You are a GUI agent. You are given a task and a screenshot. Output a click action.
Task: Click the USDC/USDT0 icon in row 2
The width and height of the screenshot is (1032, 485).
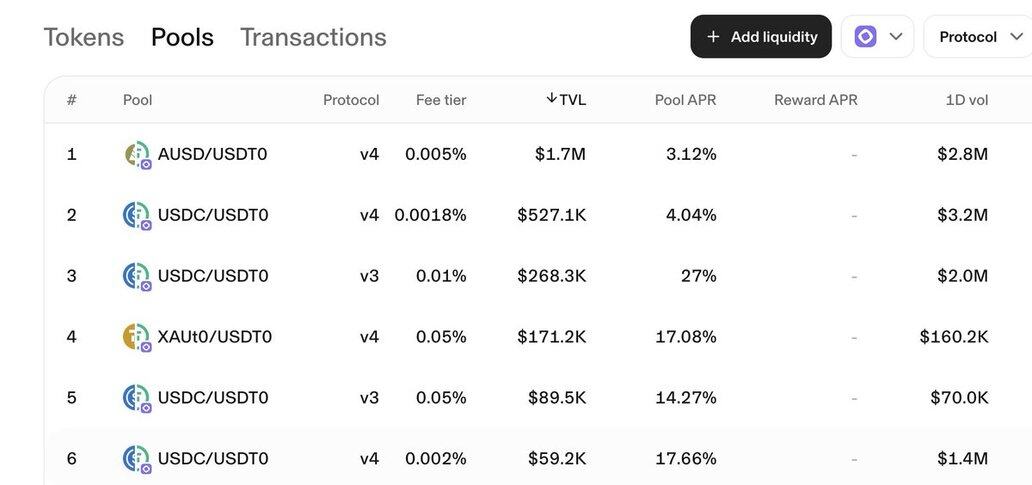(136, 215)
